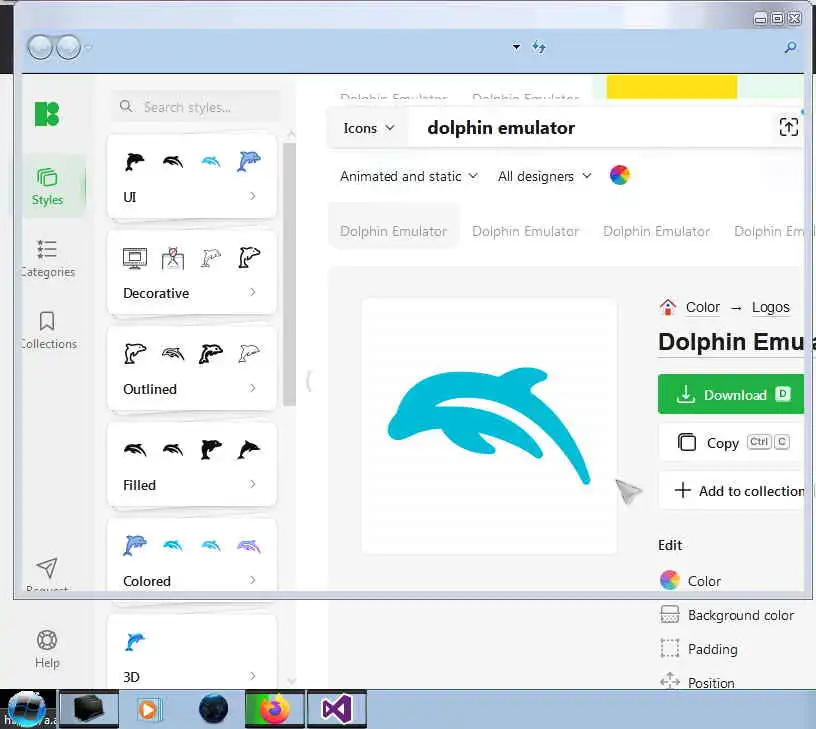Click the refresh arrows icon in address bar
This screenshot has width=816, height=729.
click(539, 47)
